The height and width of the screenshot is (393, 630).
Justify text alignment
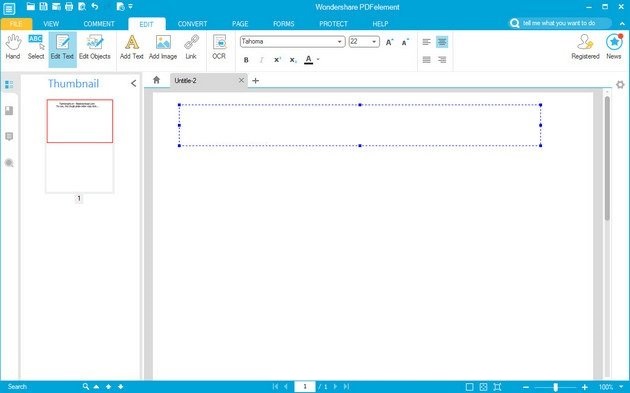(x=426, y=60)
